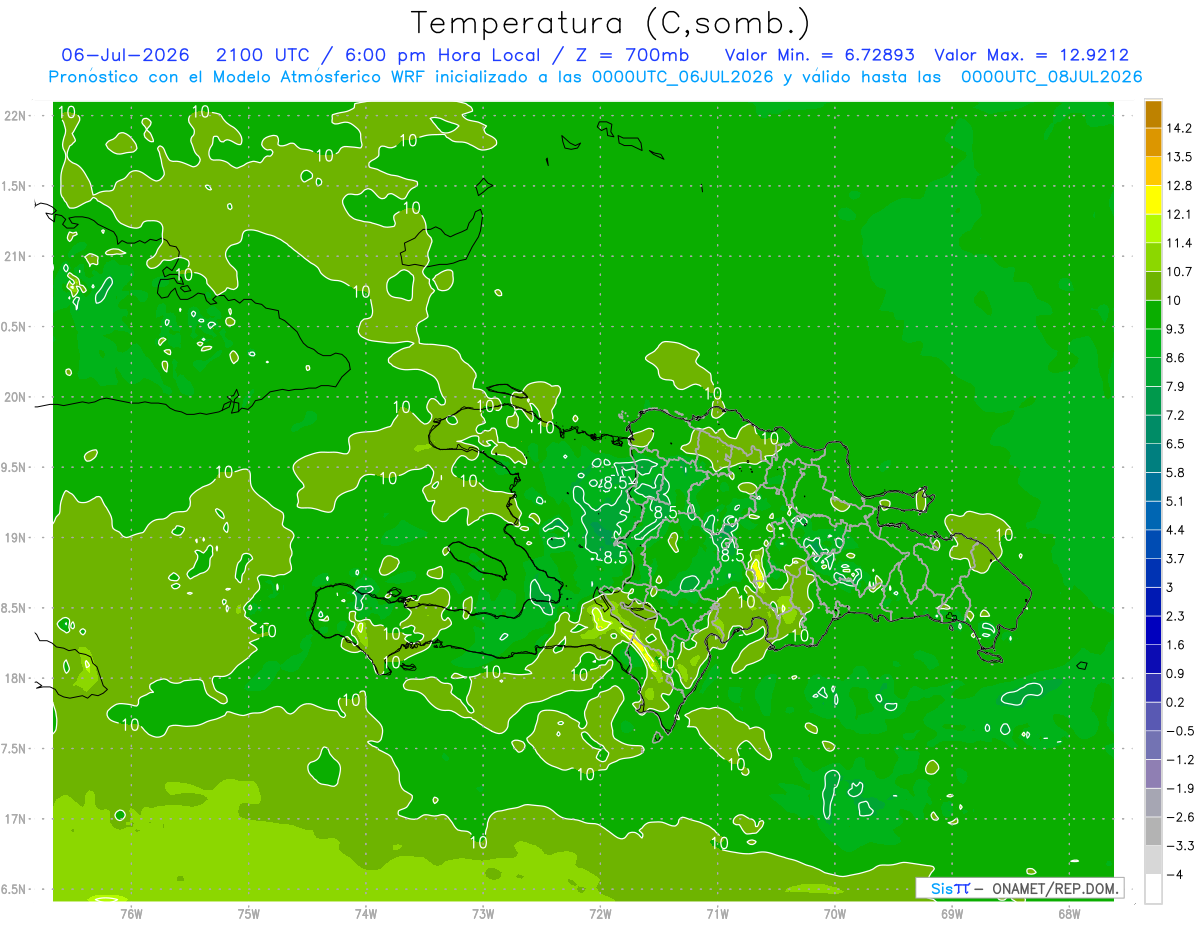Click the -4 legend value
The image size is (1200, 927).
tap(1174, 874)
